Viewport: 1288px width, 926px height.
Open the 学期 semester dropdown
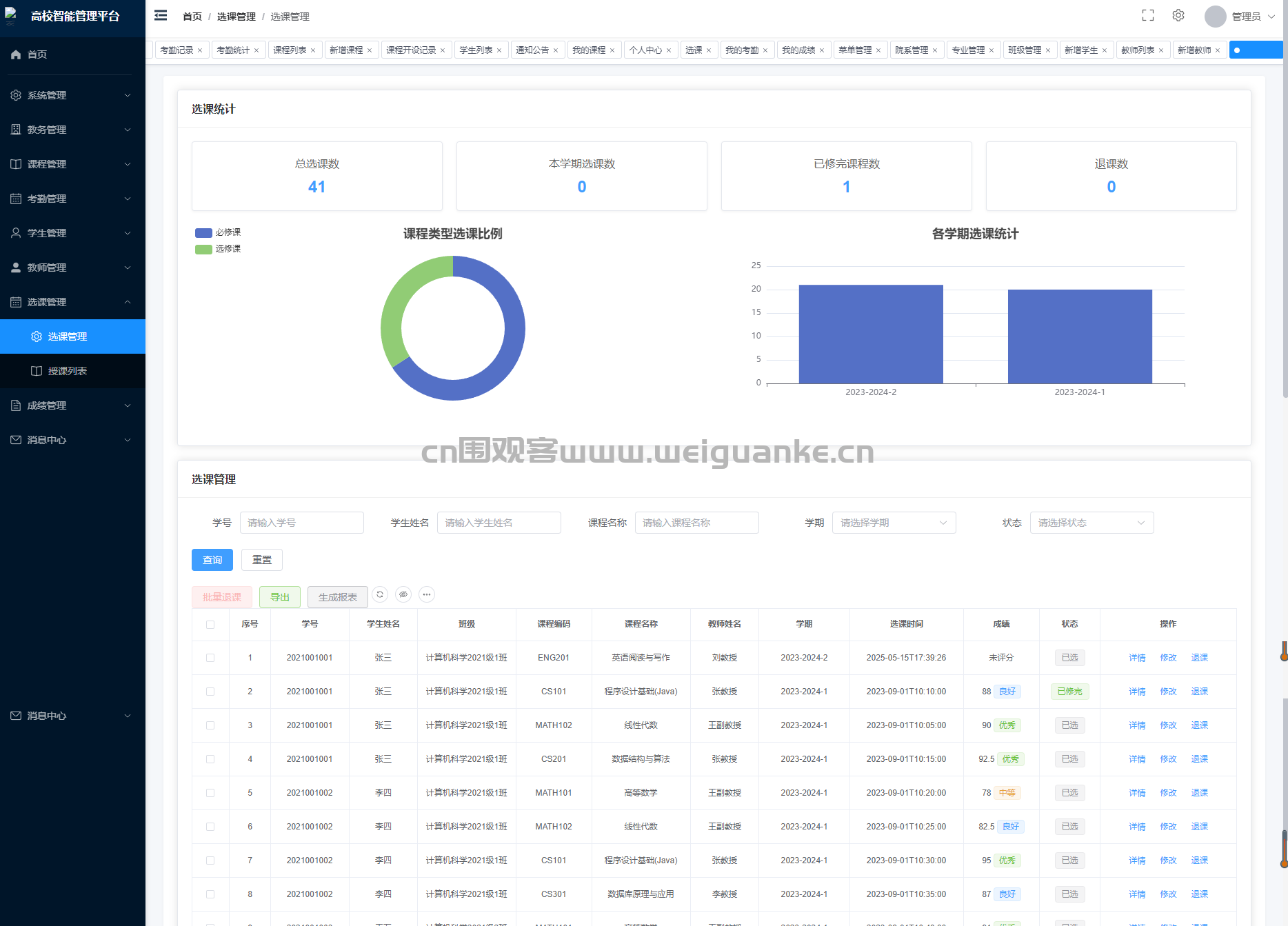(x=894, y=523)
